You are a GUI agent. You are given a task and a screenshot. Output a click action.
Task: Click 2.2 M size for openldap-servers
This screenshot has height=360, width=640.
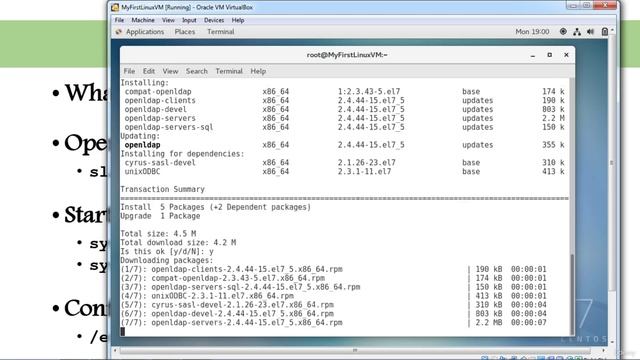click(553, 118)
